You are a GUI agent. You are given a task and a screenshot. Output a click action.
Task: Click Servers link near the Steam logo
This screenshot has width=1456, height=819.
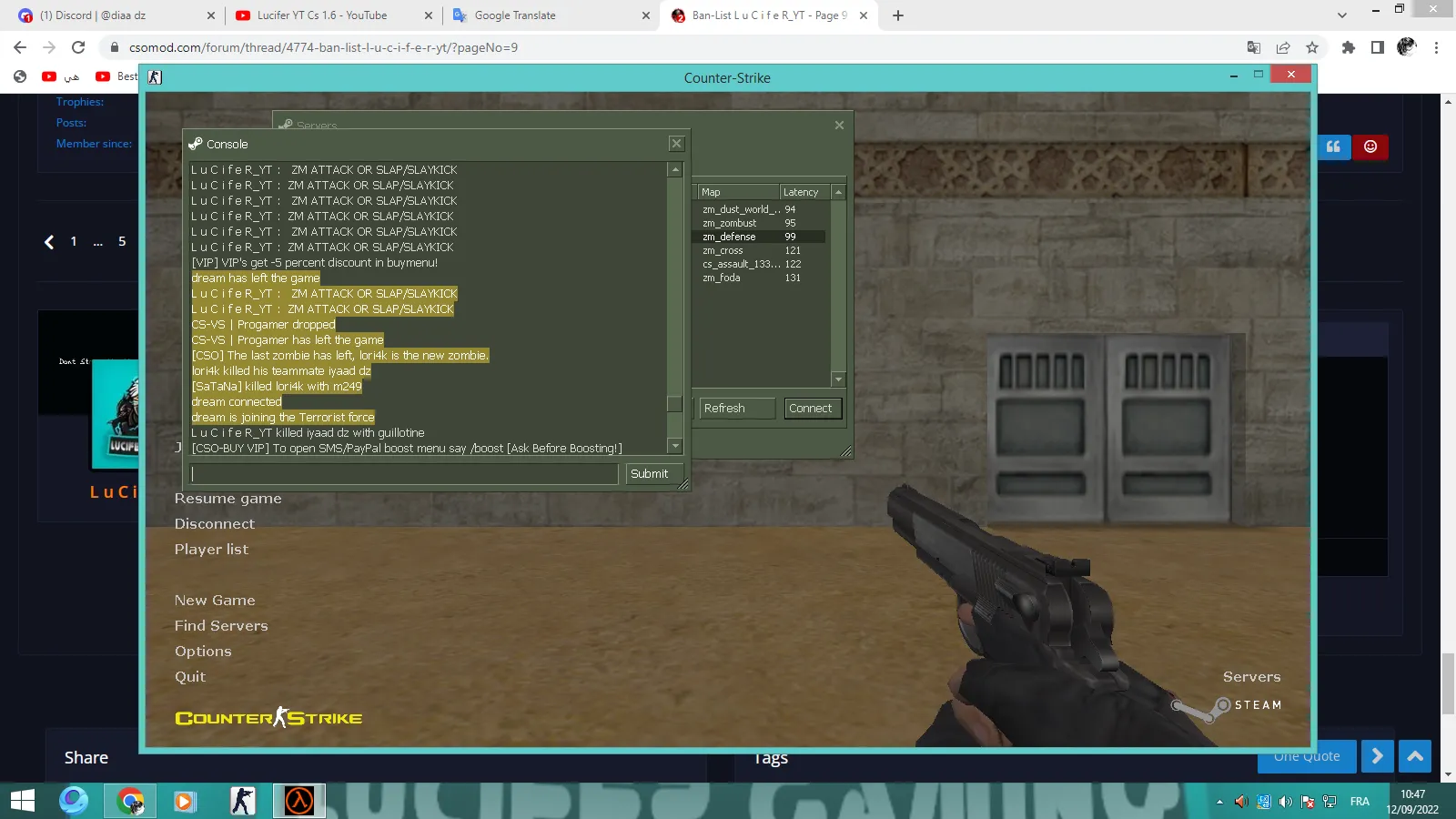(x=1251, y=677)
